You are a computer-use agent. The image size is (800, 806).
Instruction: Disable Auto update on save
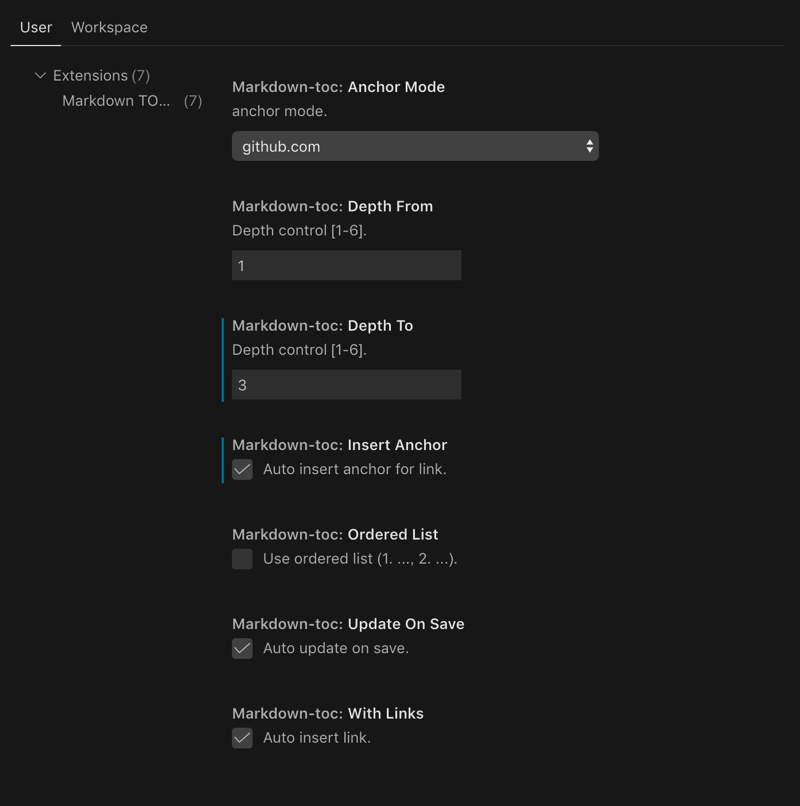click(241, 648)
